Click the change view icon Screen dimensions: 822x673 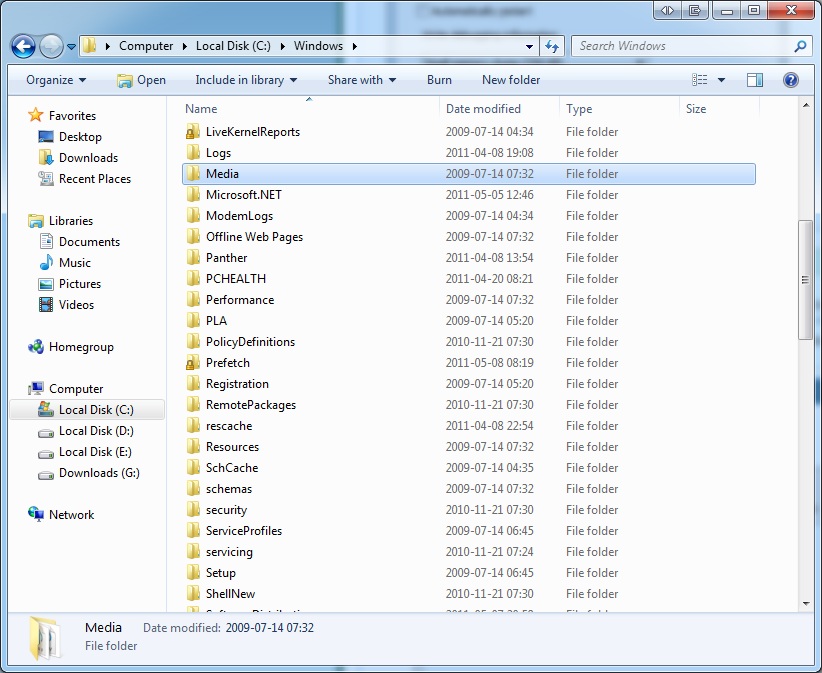(x=699, y=80)
